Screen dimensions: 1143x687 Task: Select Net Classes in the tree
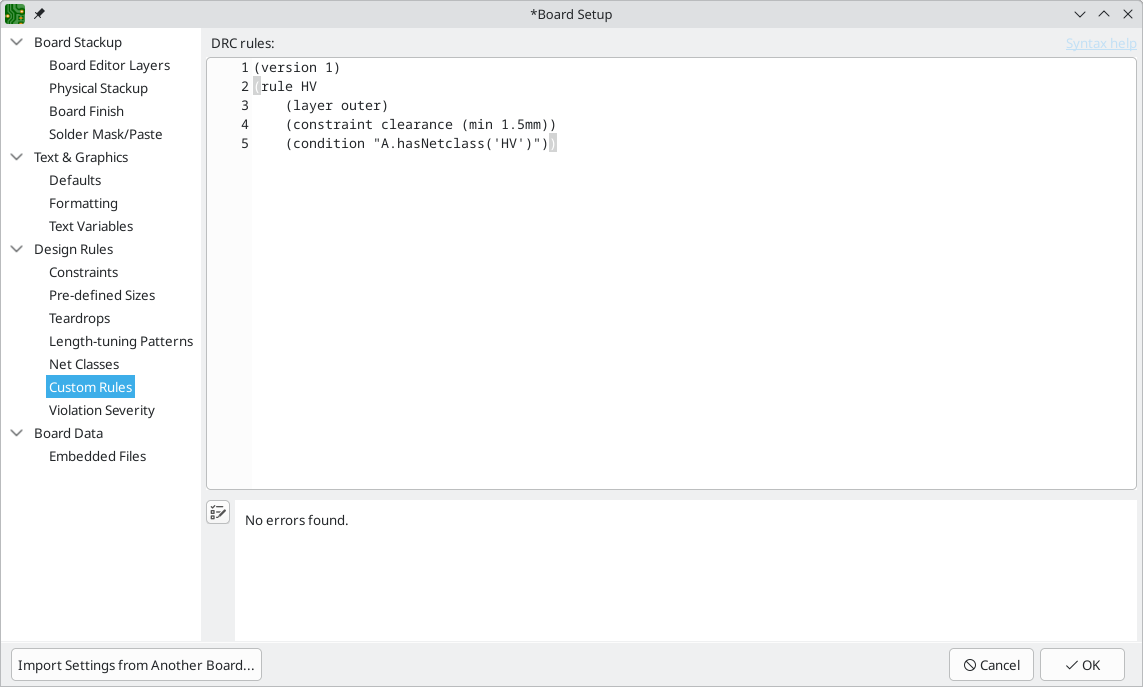click(84, 364)
